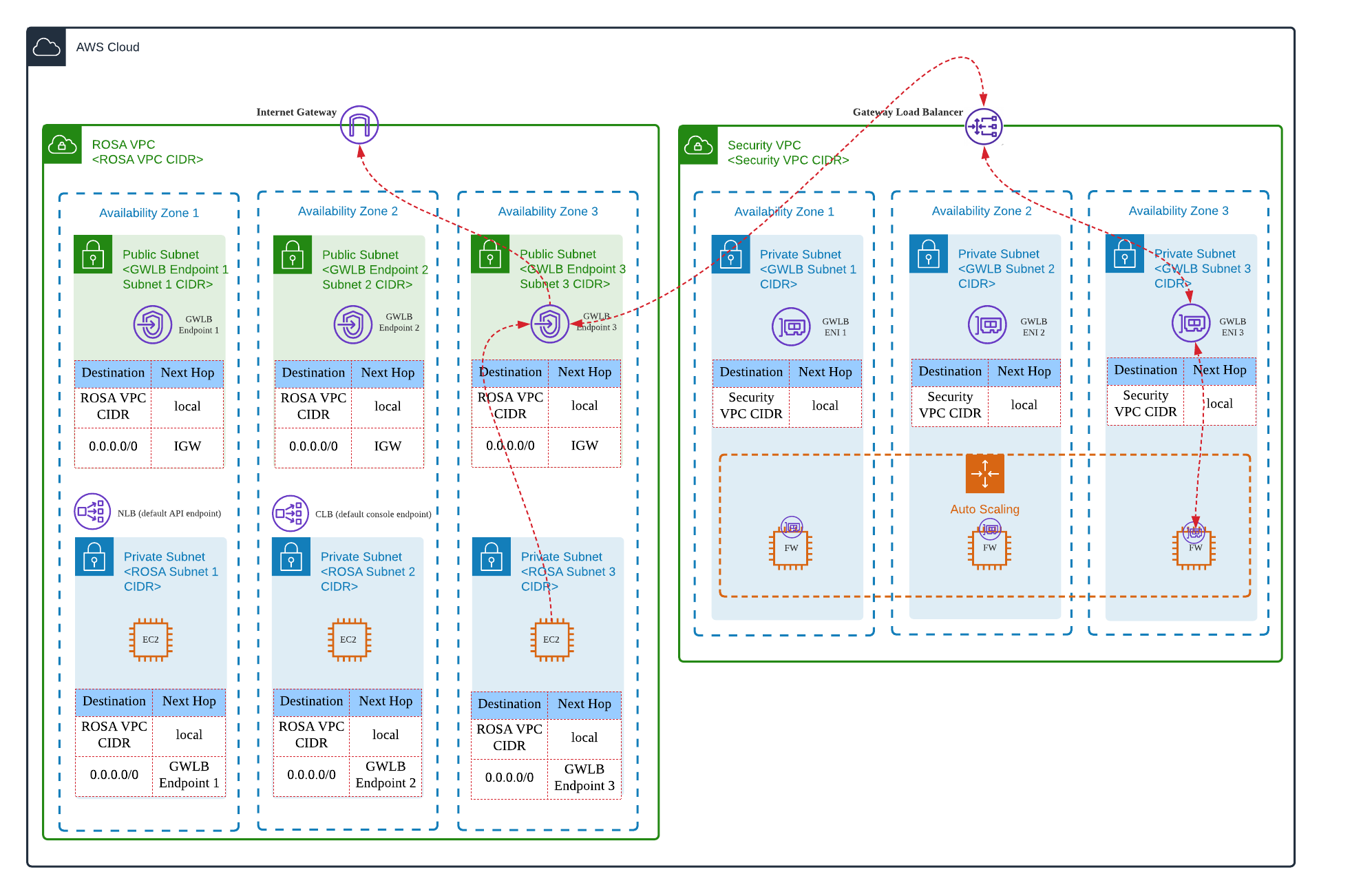Select the Security VPC Availability Zone 2 label
1372x894 pixels.
[981, 211]
